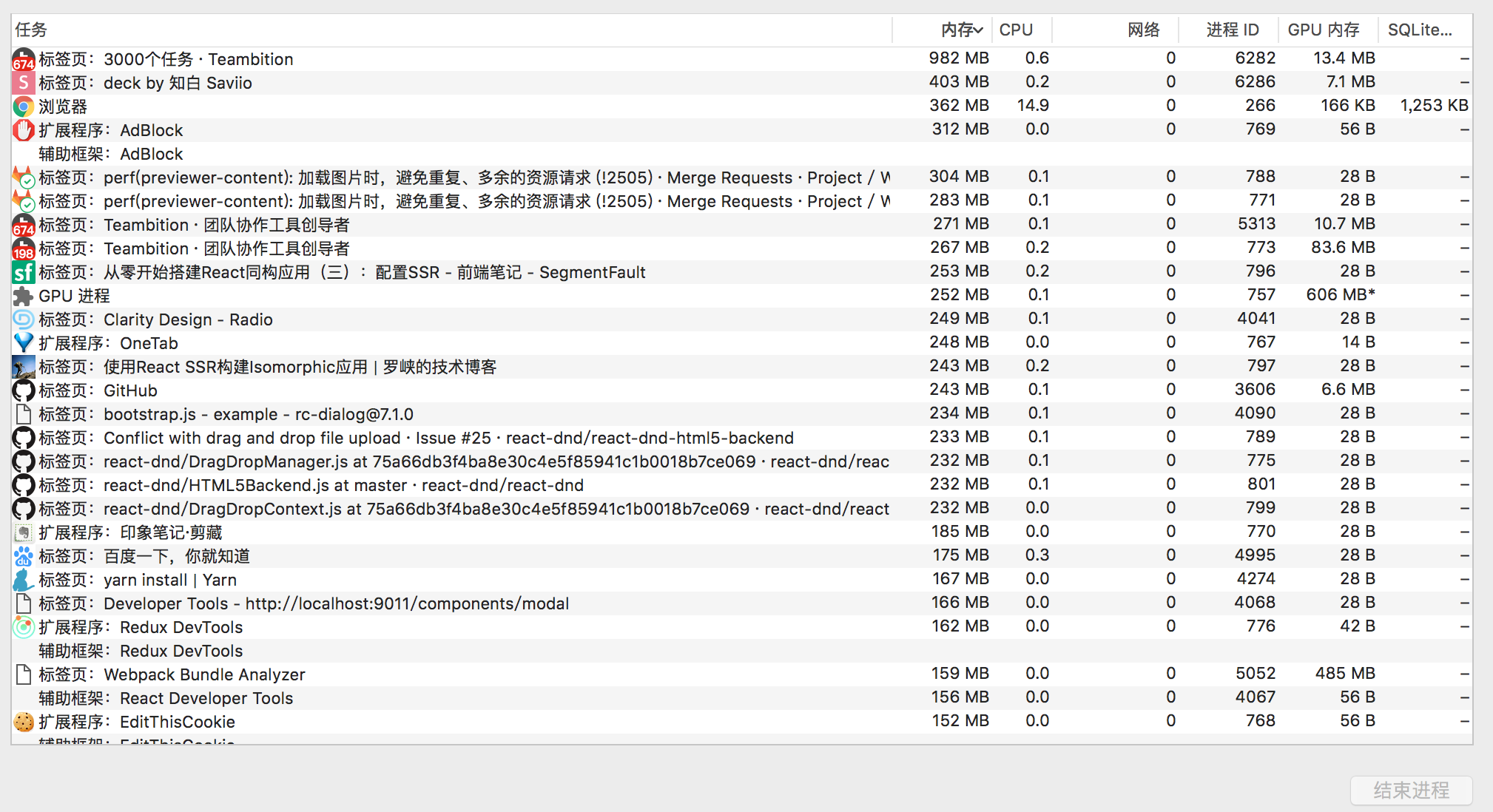Click the SegmentFault sf tab icon
This screenshot has height=812, width=1493.
tap(24, 272)
